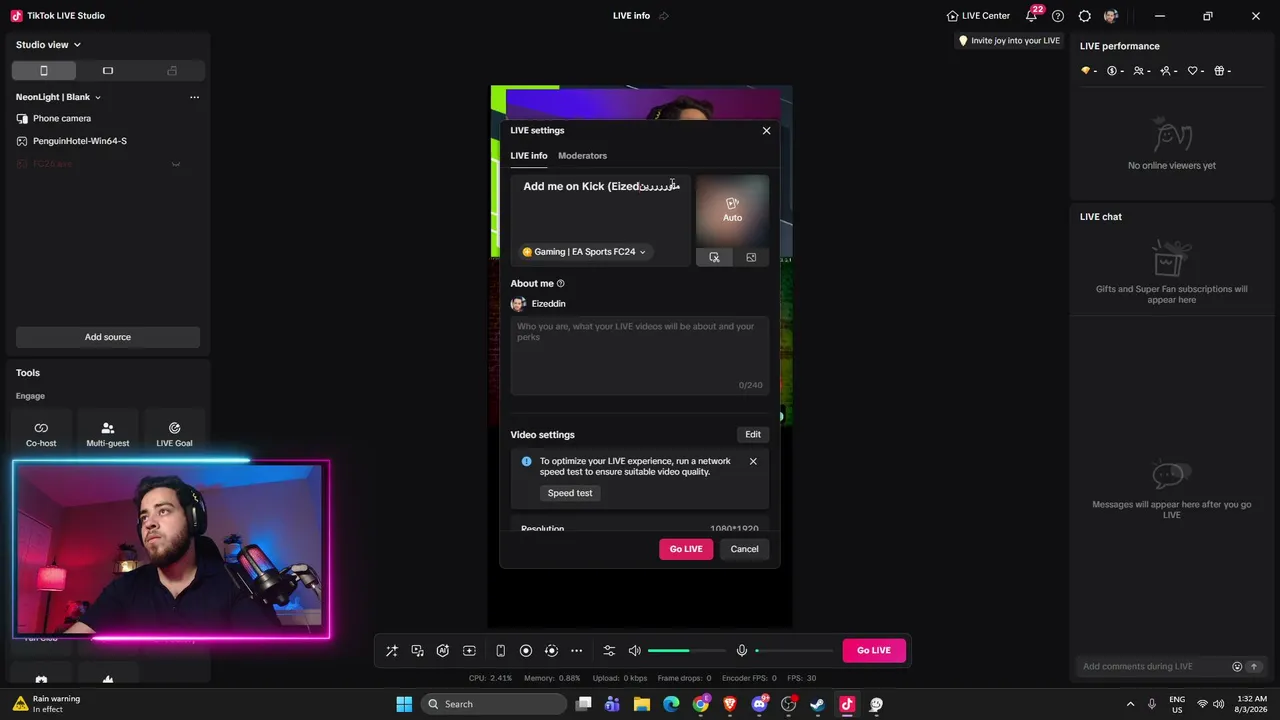Open the help question mark icon
Screen dimensions: 1280x720
[1058, 16]
